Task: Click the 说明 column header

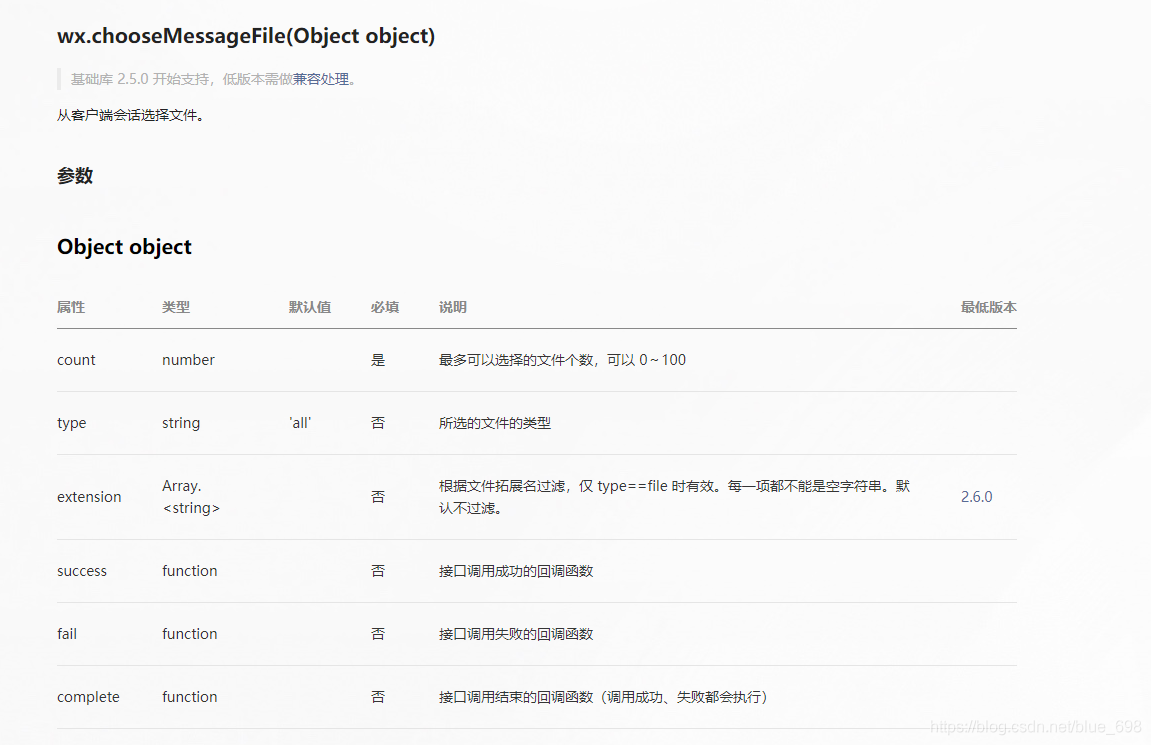Action: pyautogui.click(x=453, y=308)
